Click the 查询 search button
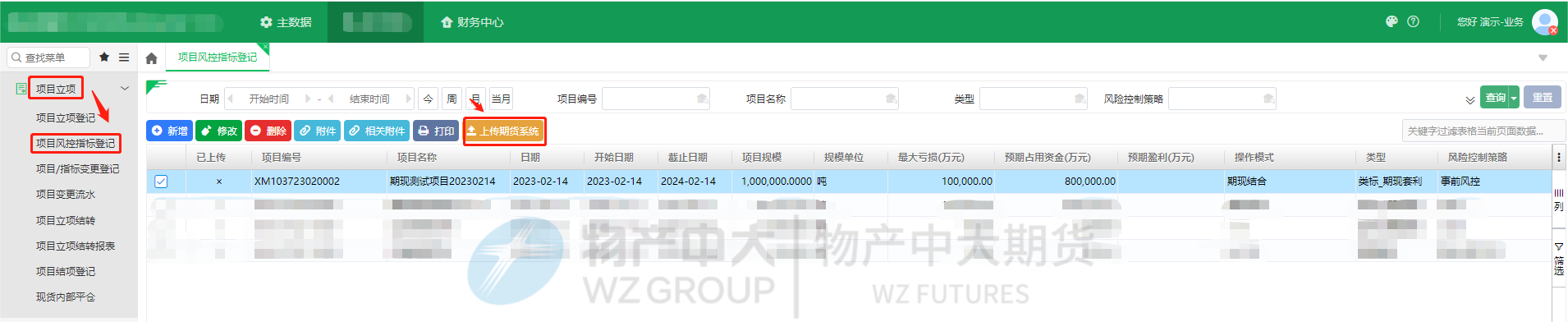This screenshot has width=1568, height=322. [x=1495, y=98]
